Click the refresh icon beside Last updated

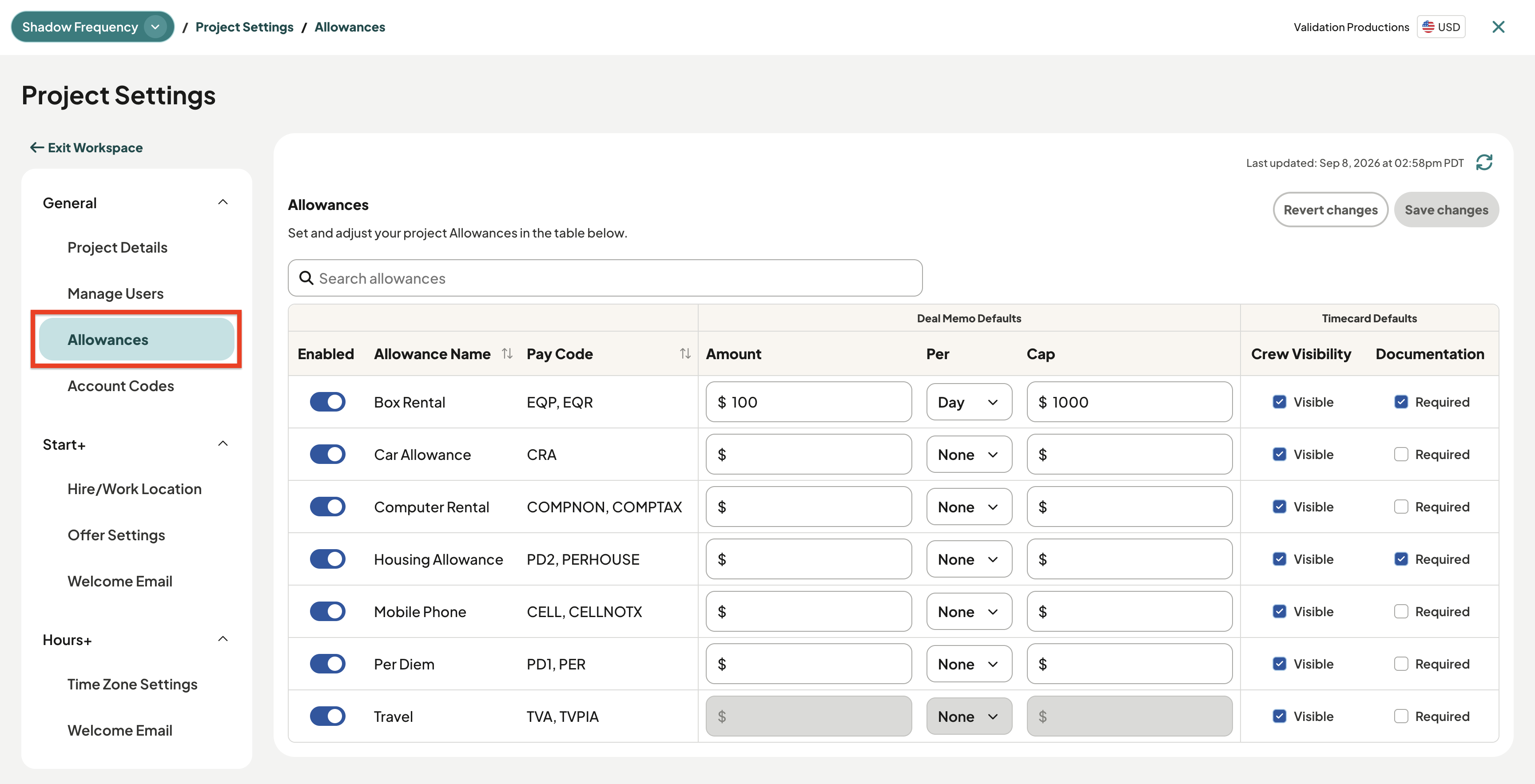pyautogui.click(x=1484, y=162)
